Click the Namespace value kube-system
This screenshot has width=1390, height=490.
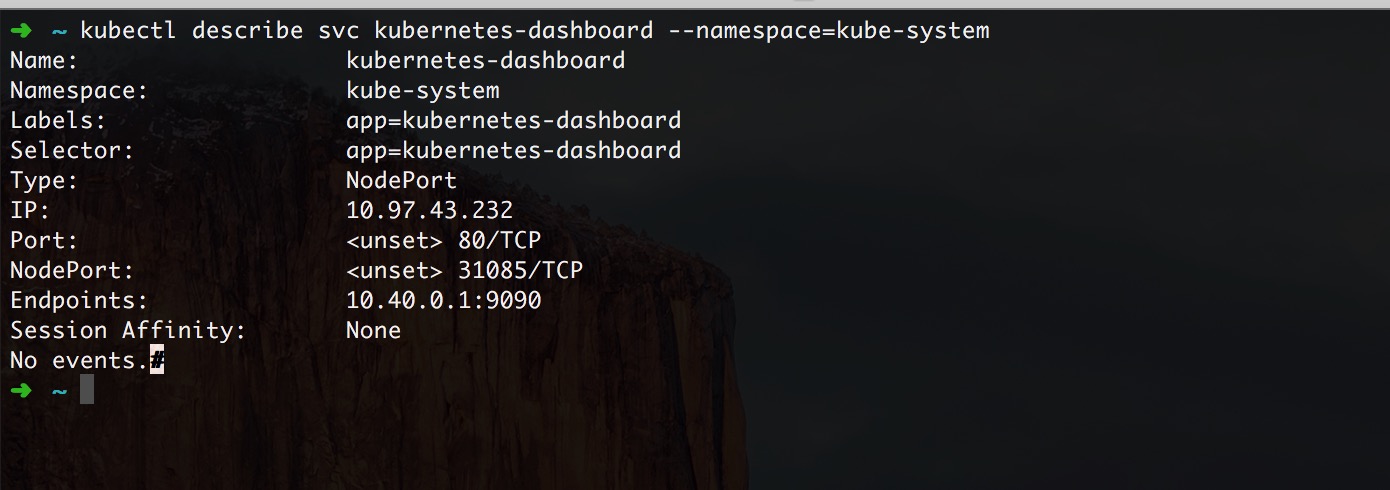click(x=423, y=91)
